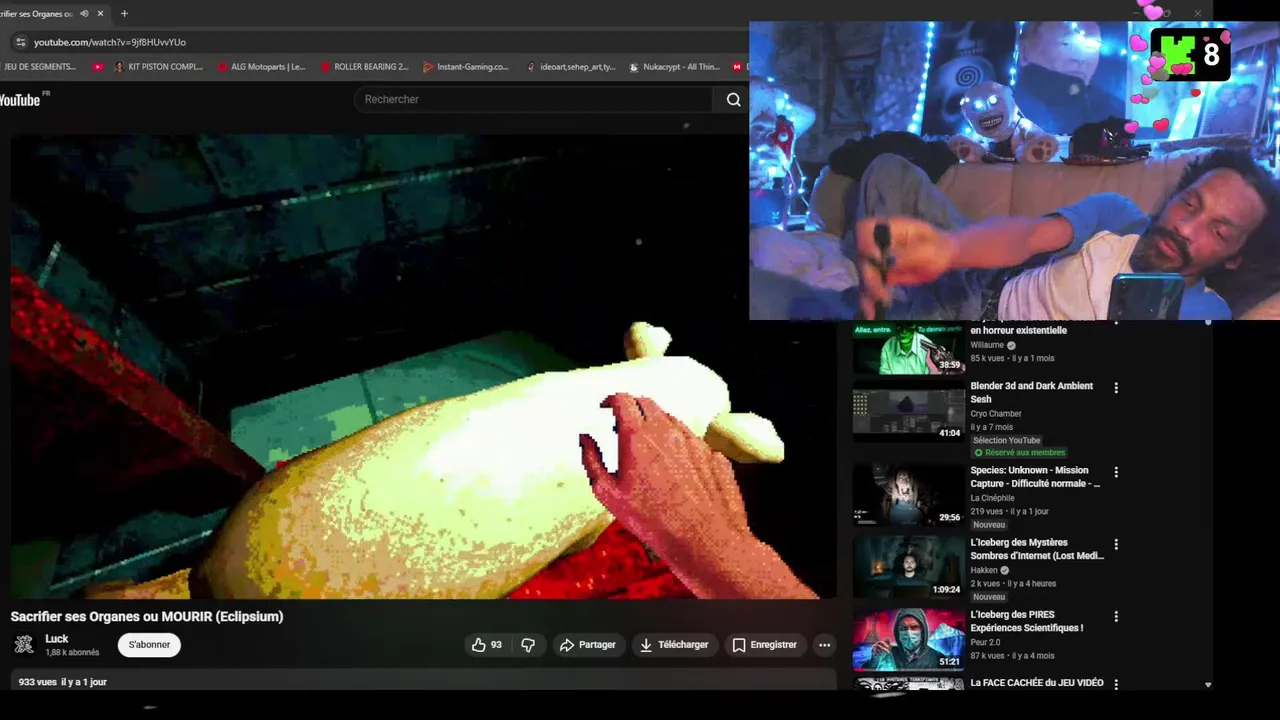
Task: Share the video with Partager
Action: pos(587,645)
